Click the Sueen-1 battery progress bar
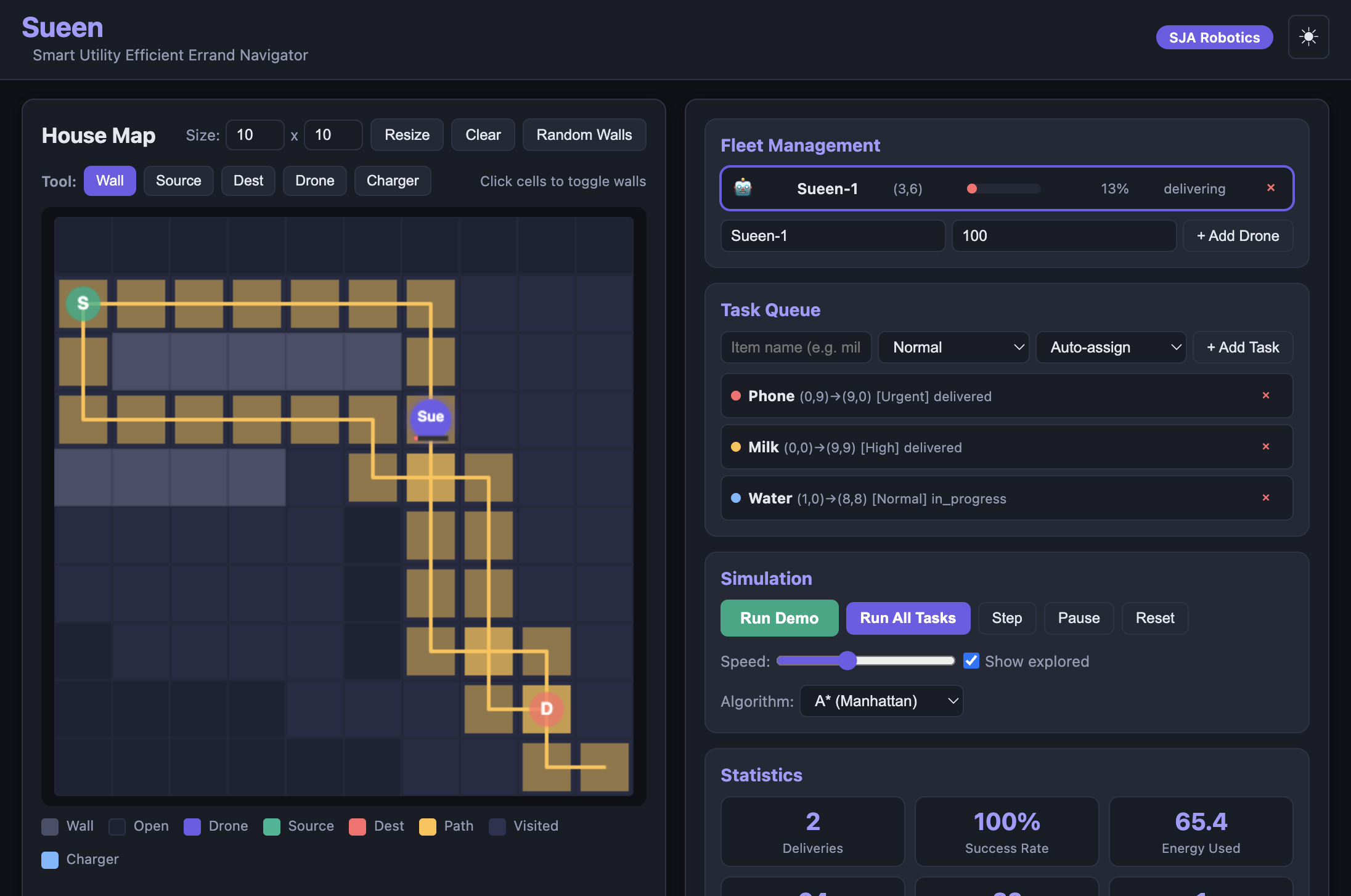The height and width of the screenshot is (896, 1351). coord(1003,189)
